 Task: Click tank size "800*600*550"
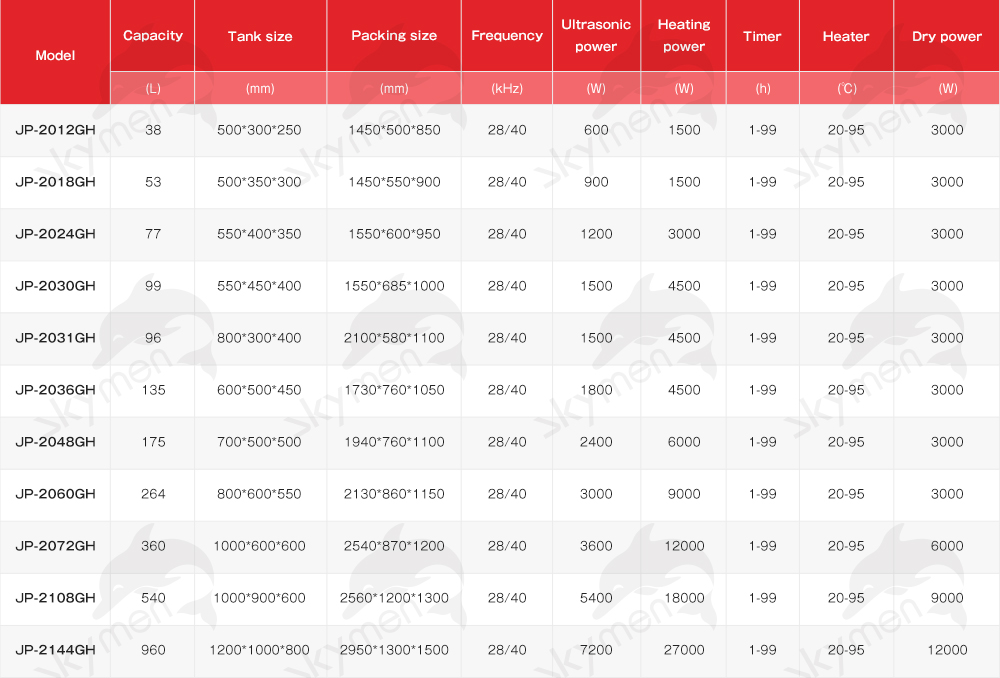point(259,494)
